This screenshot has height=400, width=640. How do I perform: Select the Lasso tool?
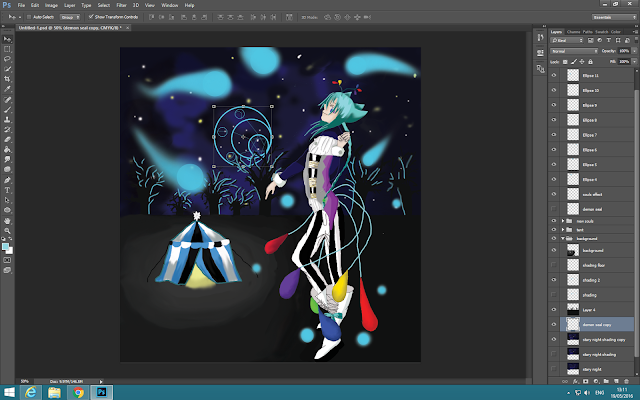coord(7,59)
